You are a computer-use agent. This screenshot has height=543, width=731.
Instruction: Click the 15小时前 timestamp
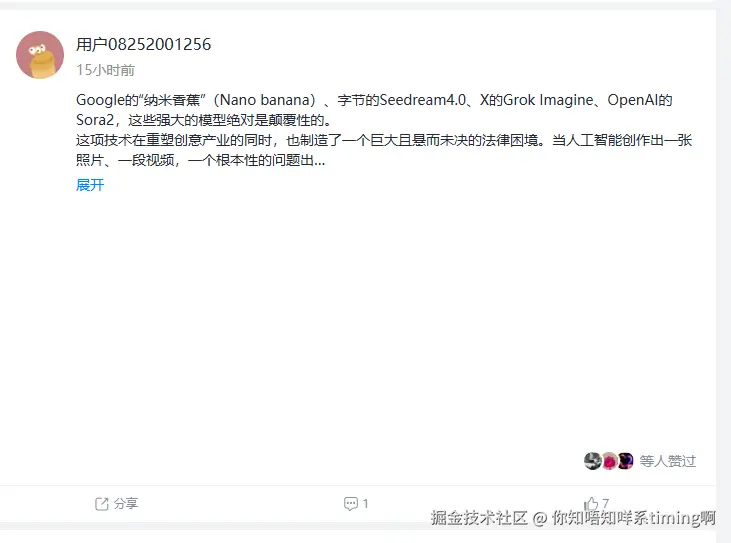pos(105,70)
